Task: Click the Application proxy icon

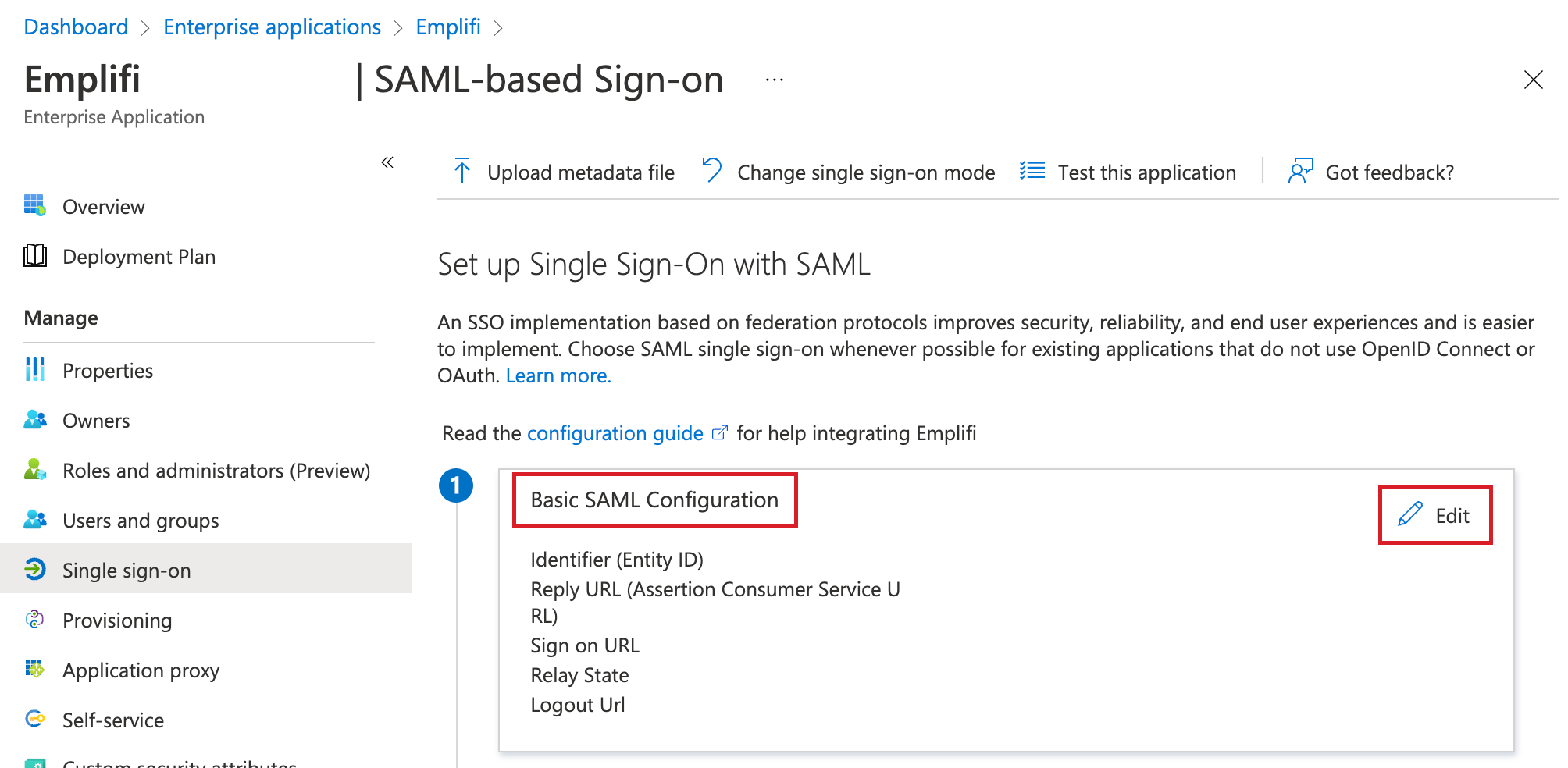Action: point(35,670)
